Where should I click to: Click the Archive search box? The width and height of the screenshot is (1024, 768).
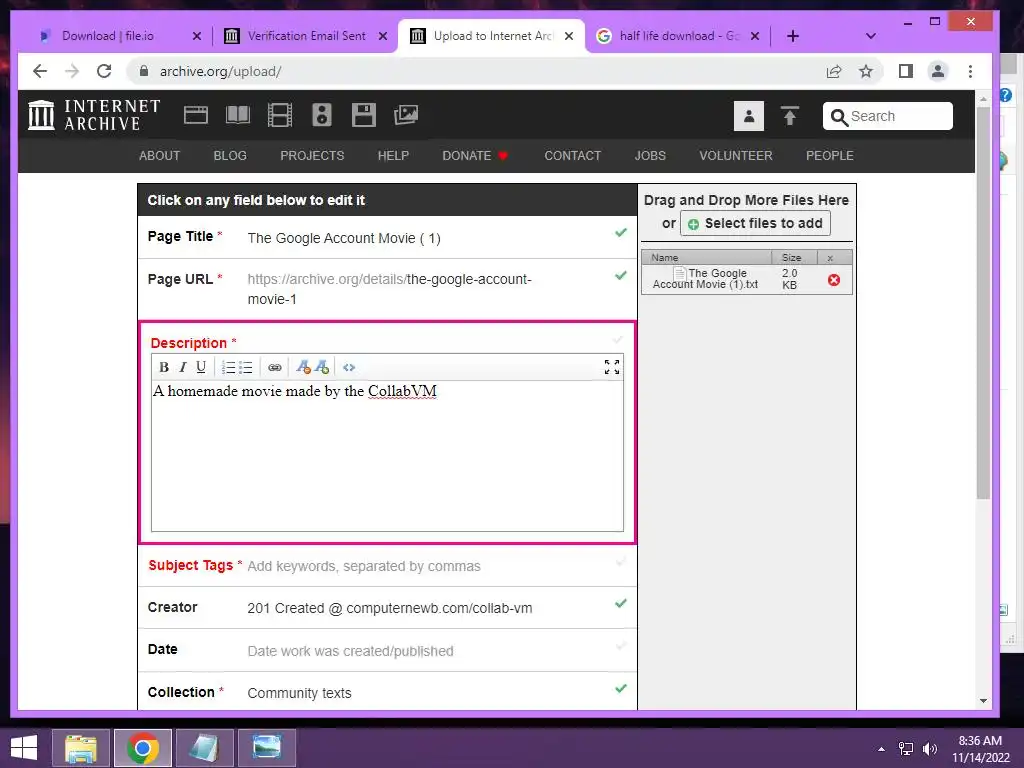(888, 116)
